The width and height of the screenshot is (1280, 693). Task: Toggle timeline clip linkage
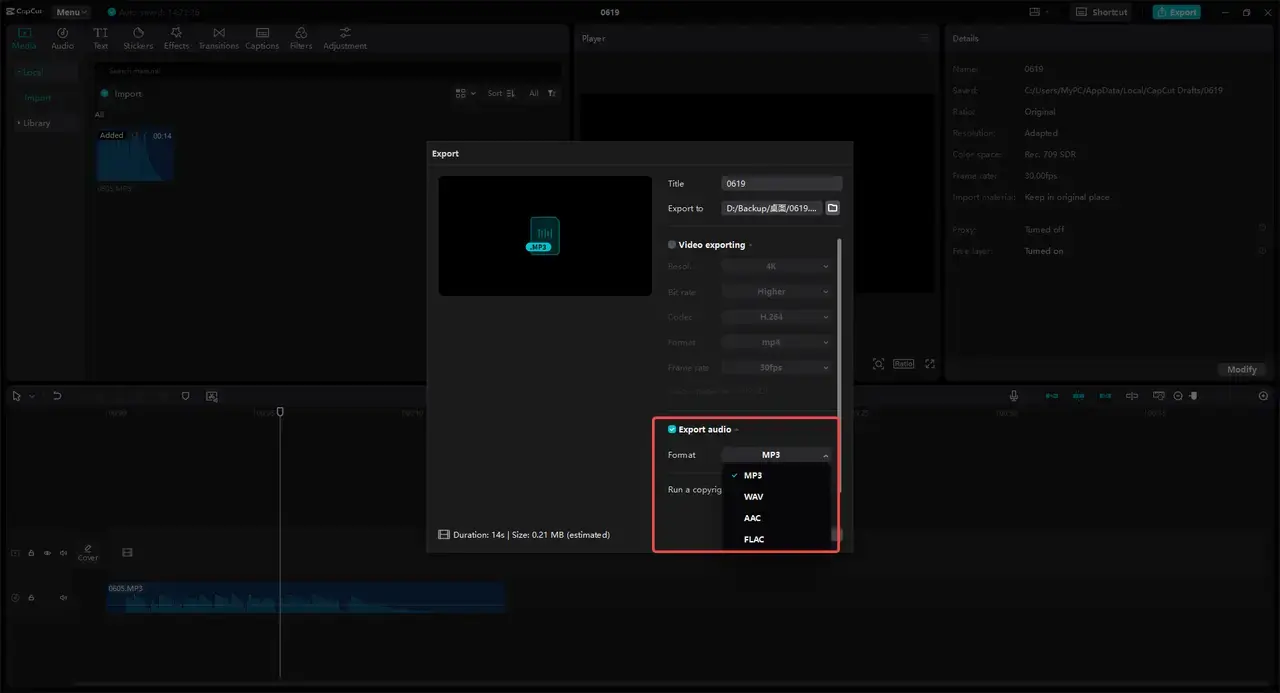(x=1105, y=396)
